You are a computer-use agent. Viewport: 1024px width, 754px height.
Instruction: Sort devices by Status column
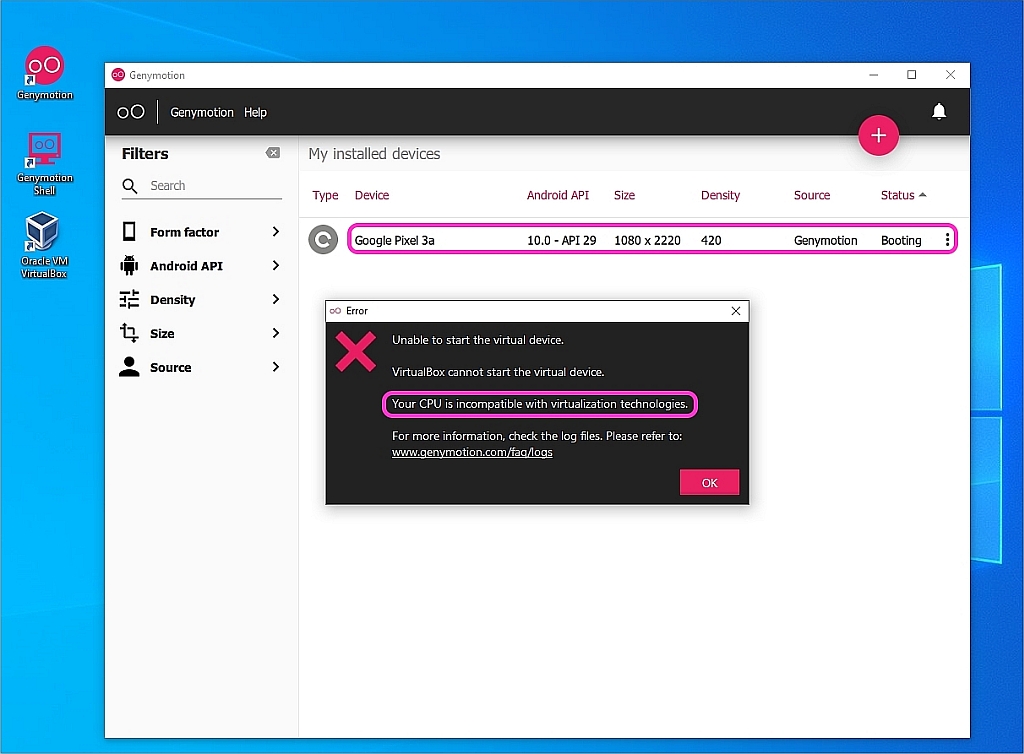pos(903,195)
